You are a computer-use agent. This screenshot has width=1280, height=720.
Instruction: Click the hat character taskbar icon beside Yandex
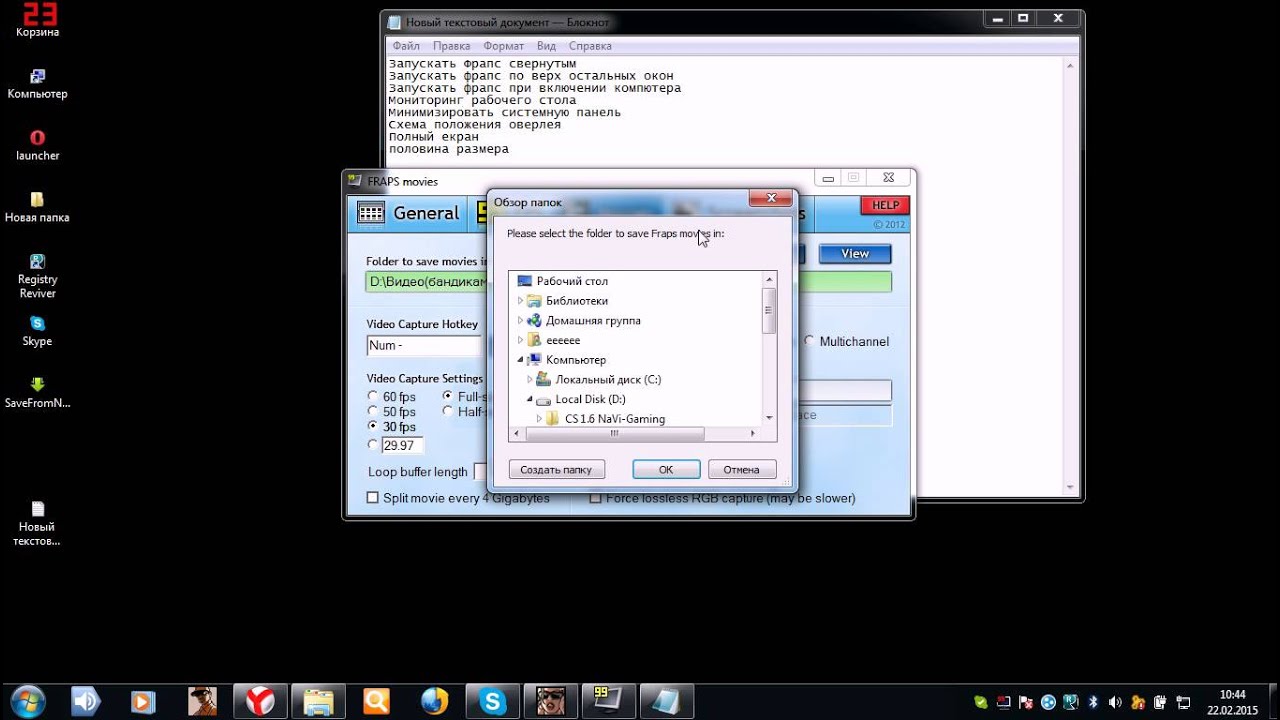[x=203, y=701]
